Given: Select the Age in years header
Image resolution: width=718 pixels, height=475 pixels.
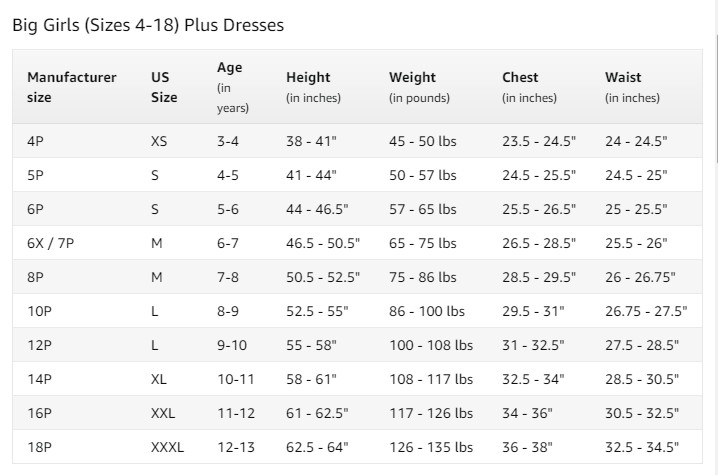Looking at the screenshot, I should 233,87.
